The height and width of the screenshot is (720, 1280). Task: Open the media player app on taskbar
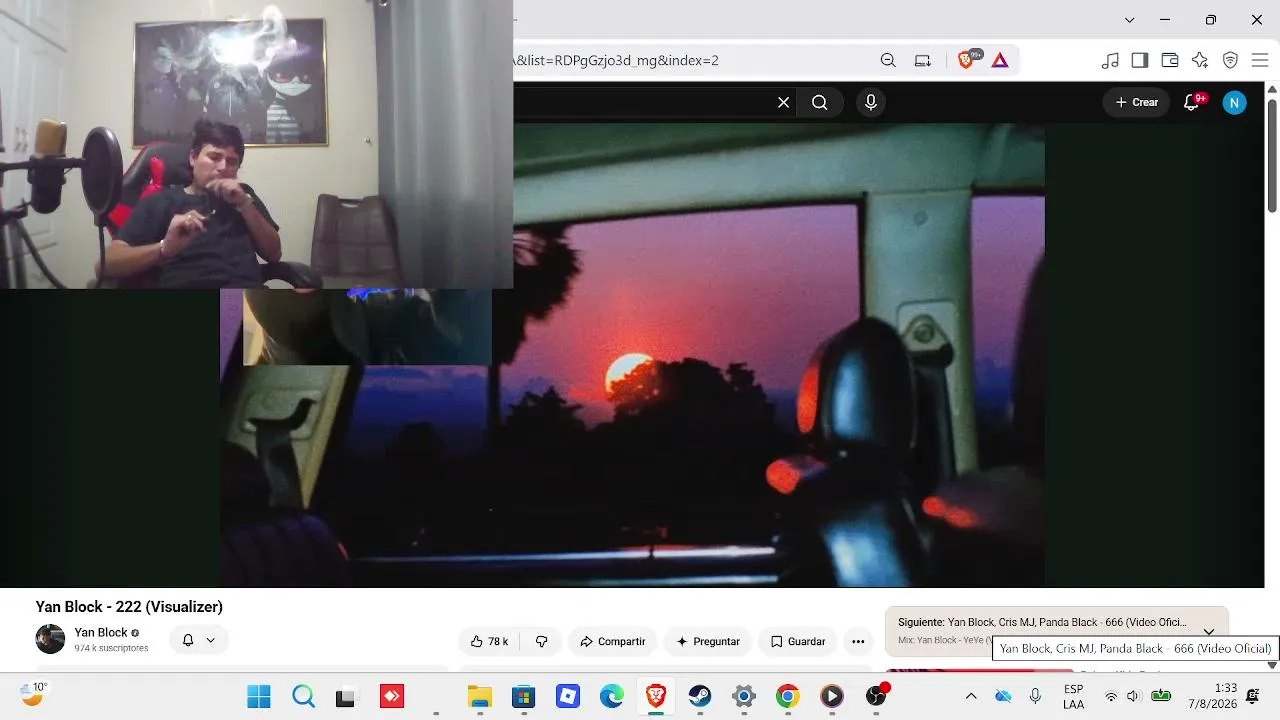tap(832, 696)
